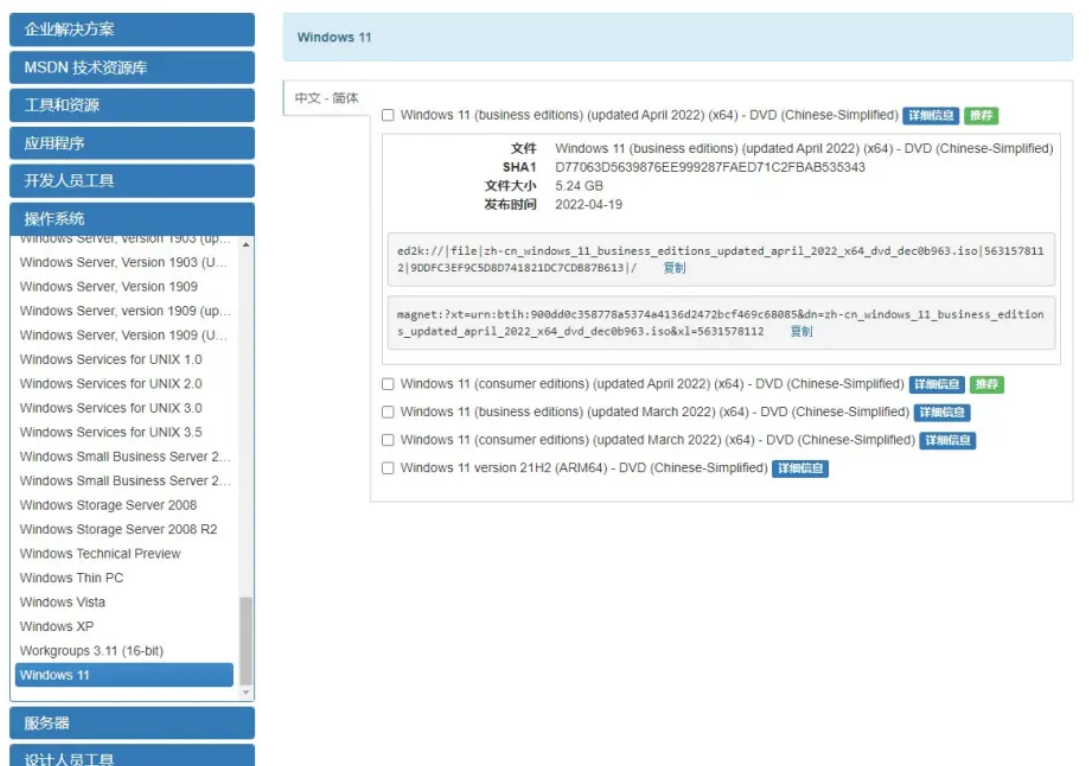Check Windows 11 business editions March 2022 checkbox
The image size is (1089, 766).
click(x=388, y=412)
